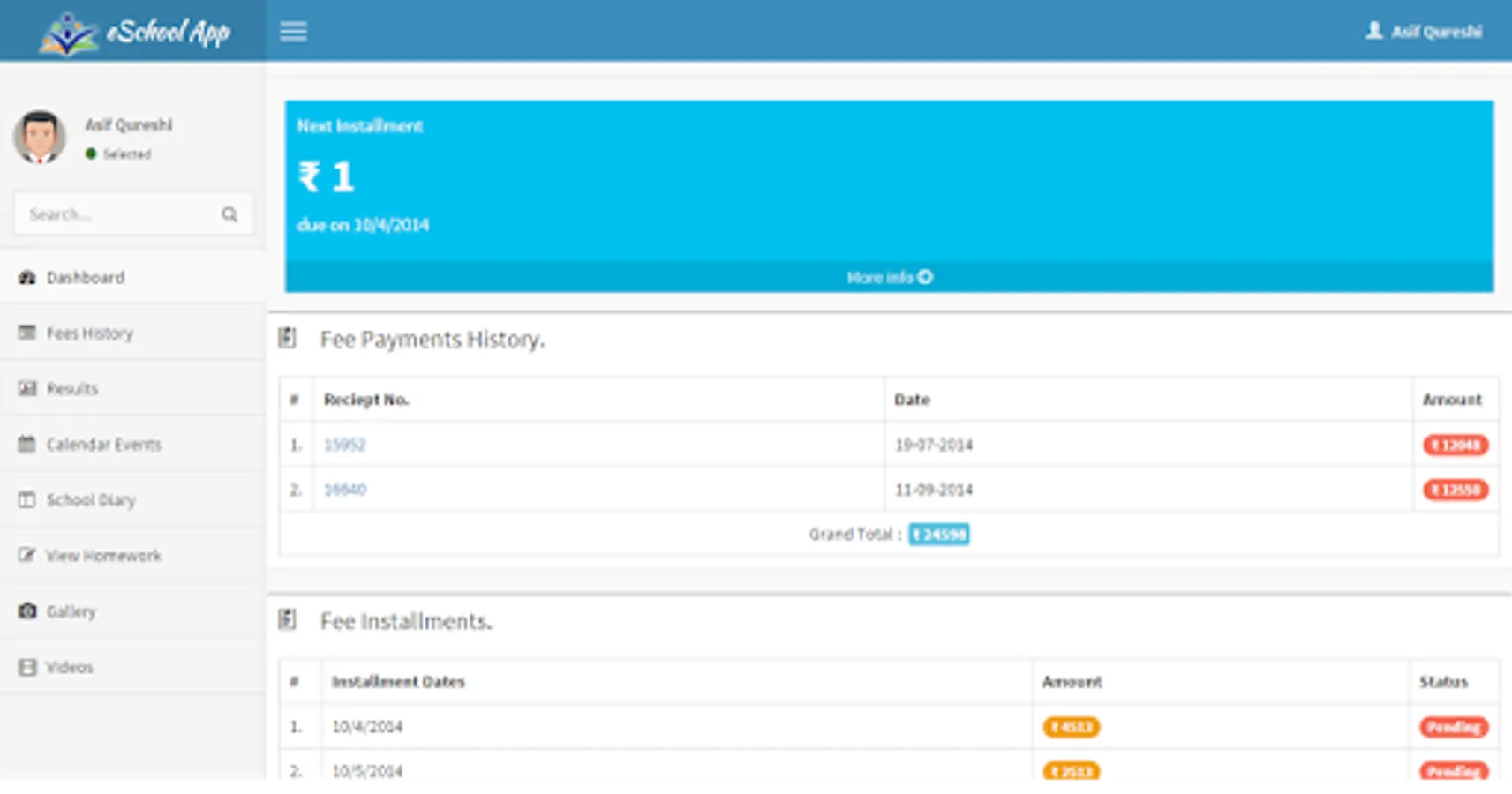Open the Gallery section icon
1512x794 pixels.
(x=26, y=610)
